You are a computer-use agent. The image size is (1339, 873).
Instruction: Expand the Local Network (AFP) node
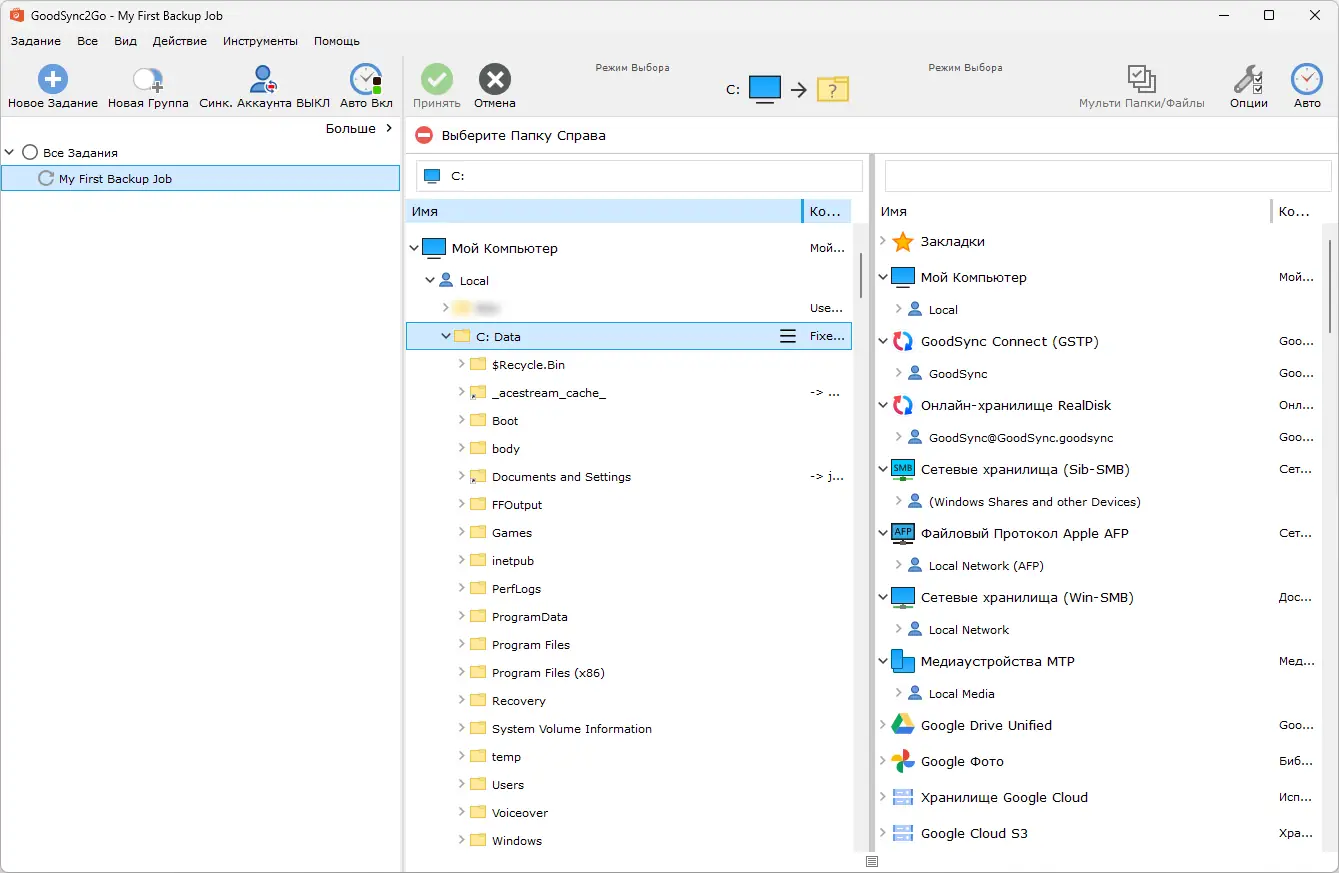point(898,566)
